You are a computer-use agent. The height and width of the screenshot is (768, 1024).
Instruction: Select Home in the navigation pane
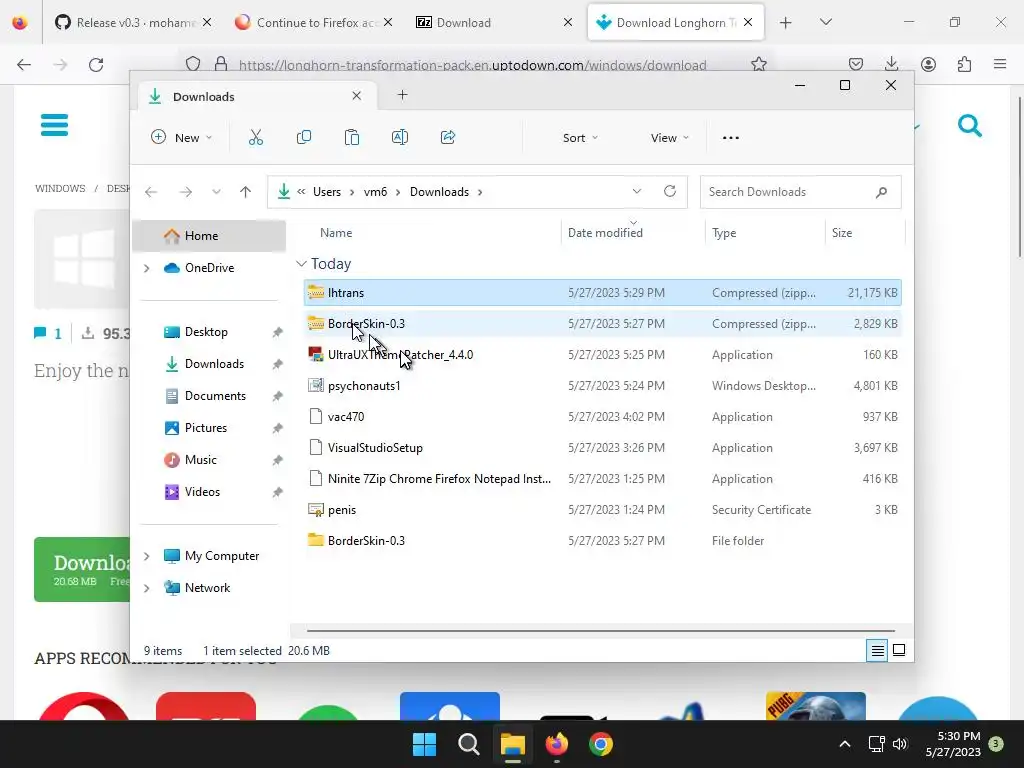coord(209,236)
